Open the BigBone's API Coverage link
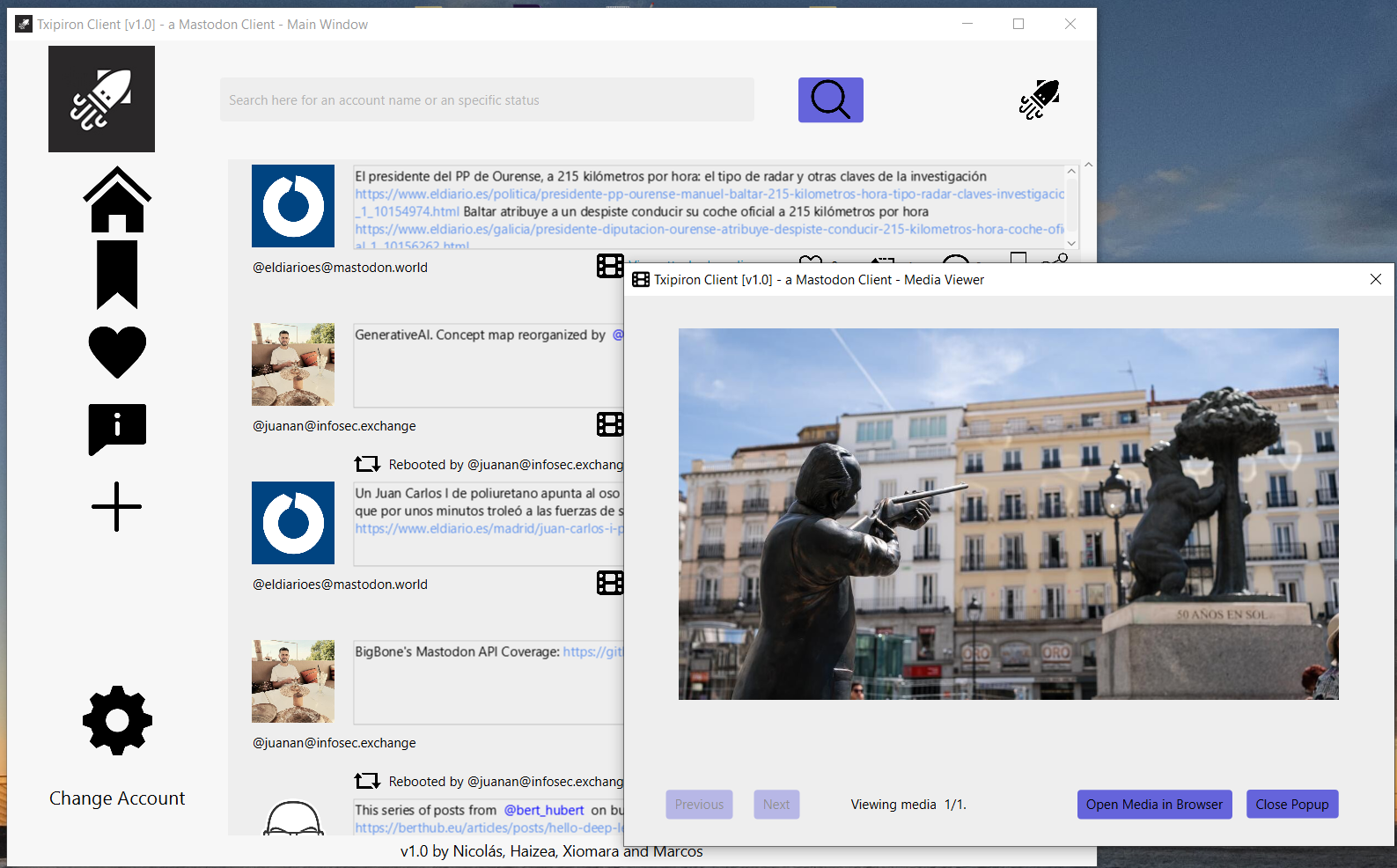The image size is (1397, 868). 593,651
